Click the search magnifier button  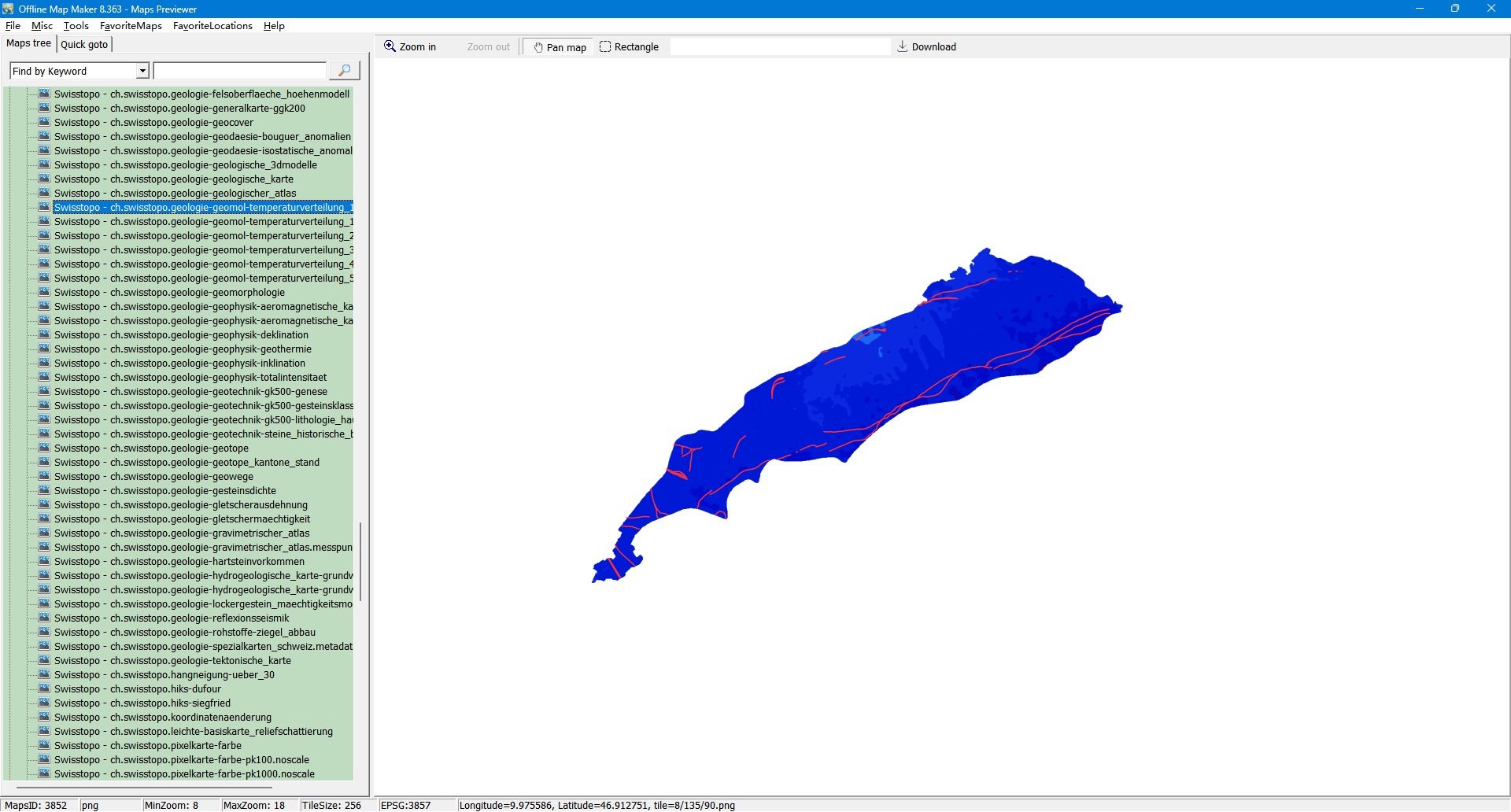pos(344,71)
